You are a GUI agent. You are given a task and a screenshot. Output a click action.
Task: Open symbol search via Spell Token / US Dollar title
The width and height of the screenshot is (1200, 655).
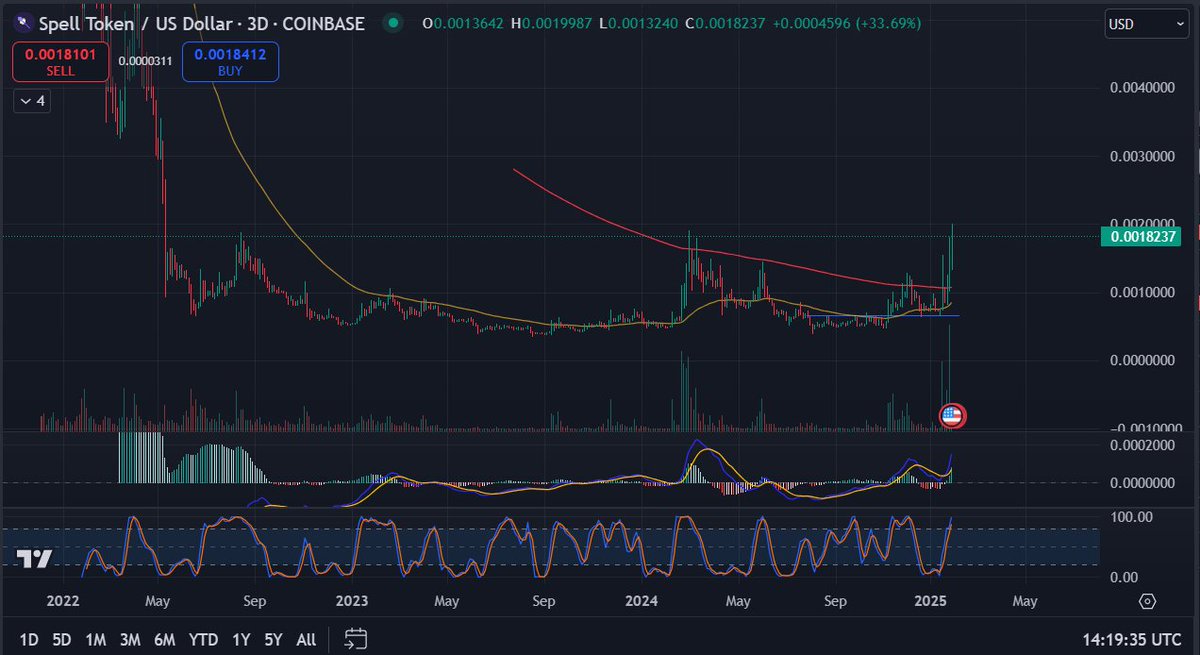click(x=201, y=22)
